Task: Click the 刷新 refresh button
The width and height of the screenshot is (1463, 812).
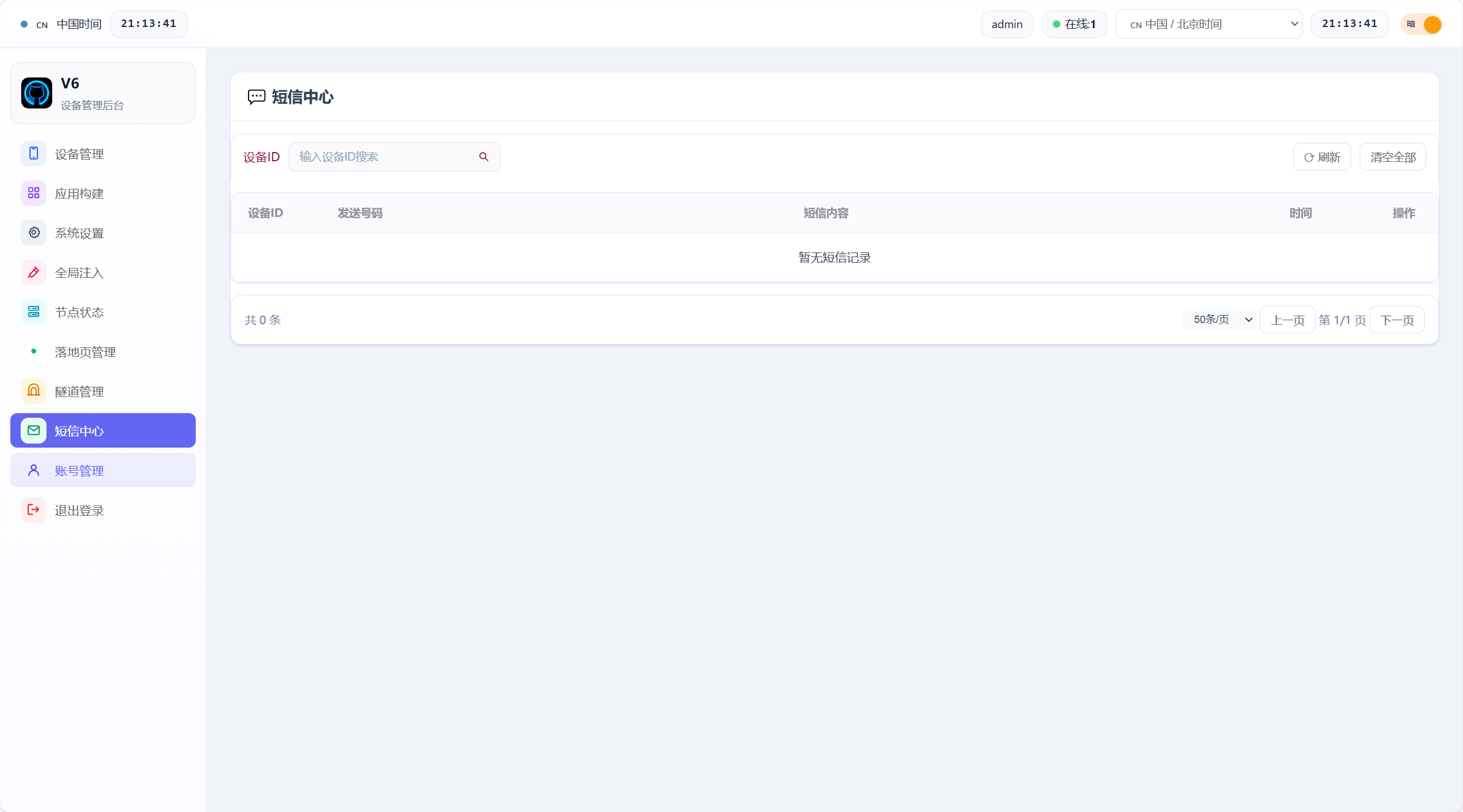Action: click(1322, 157)
